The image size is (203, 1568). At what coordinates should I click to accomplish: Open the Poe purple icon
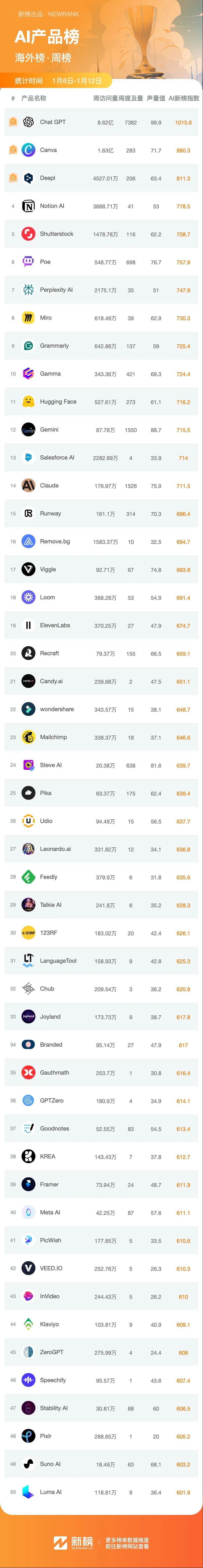tap(28, 262)
